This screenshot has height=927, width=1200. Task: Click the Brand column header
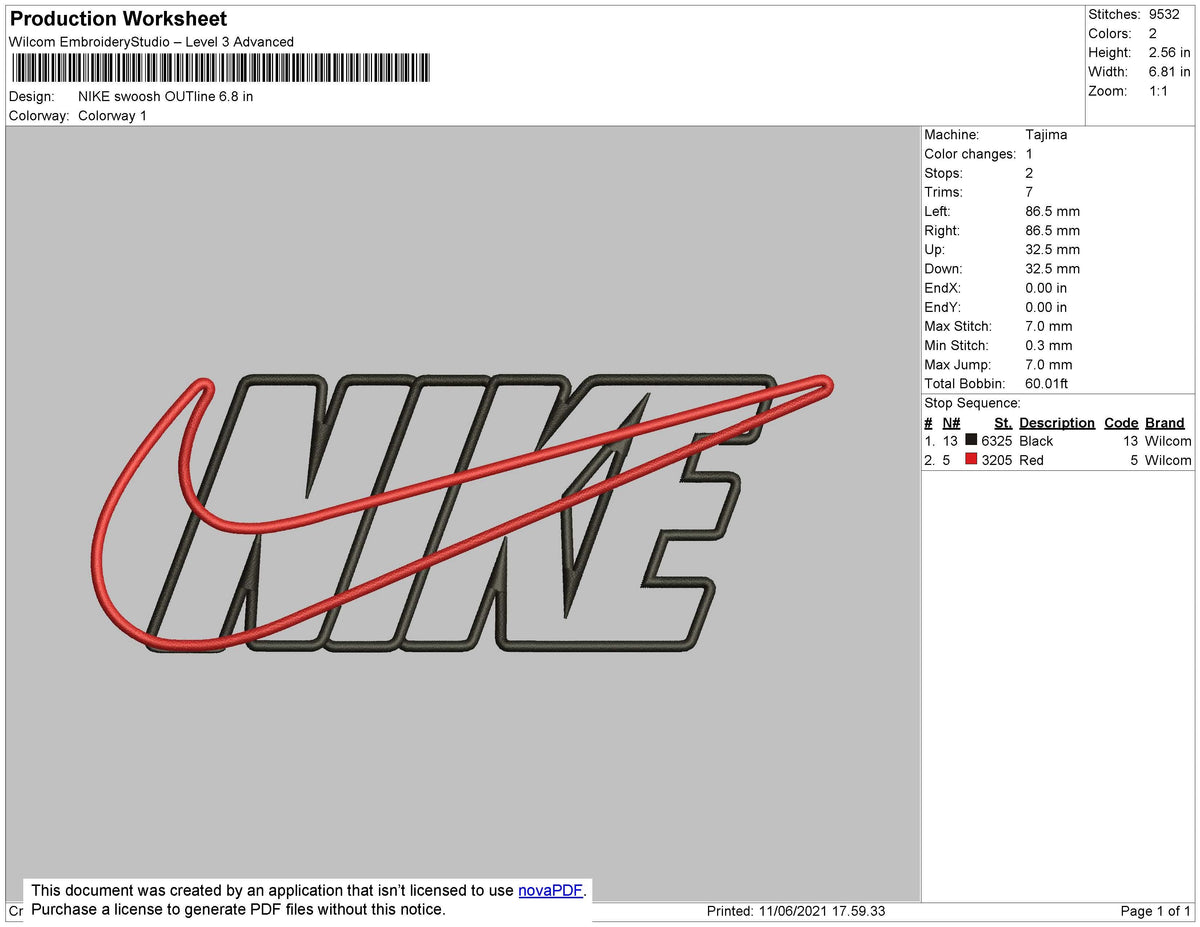tap(1164, 422)
